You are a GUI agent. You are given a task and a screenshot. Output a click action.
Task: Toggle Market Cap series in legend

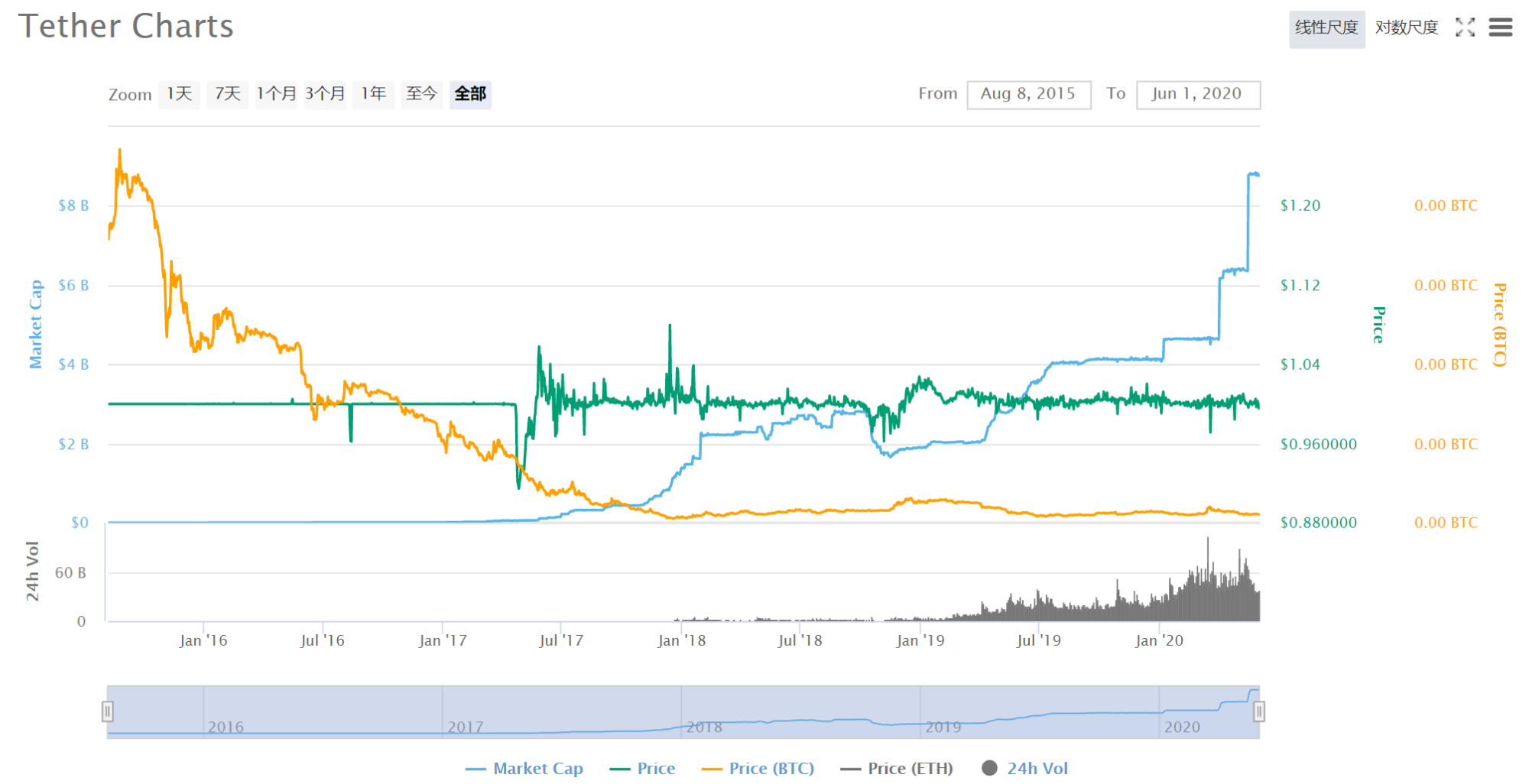[x=524, y=769]
